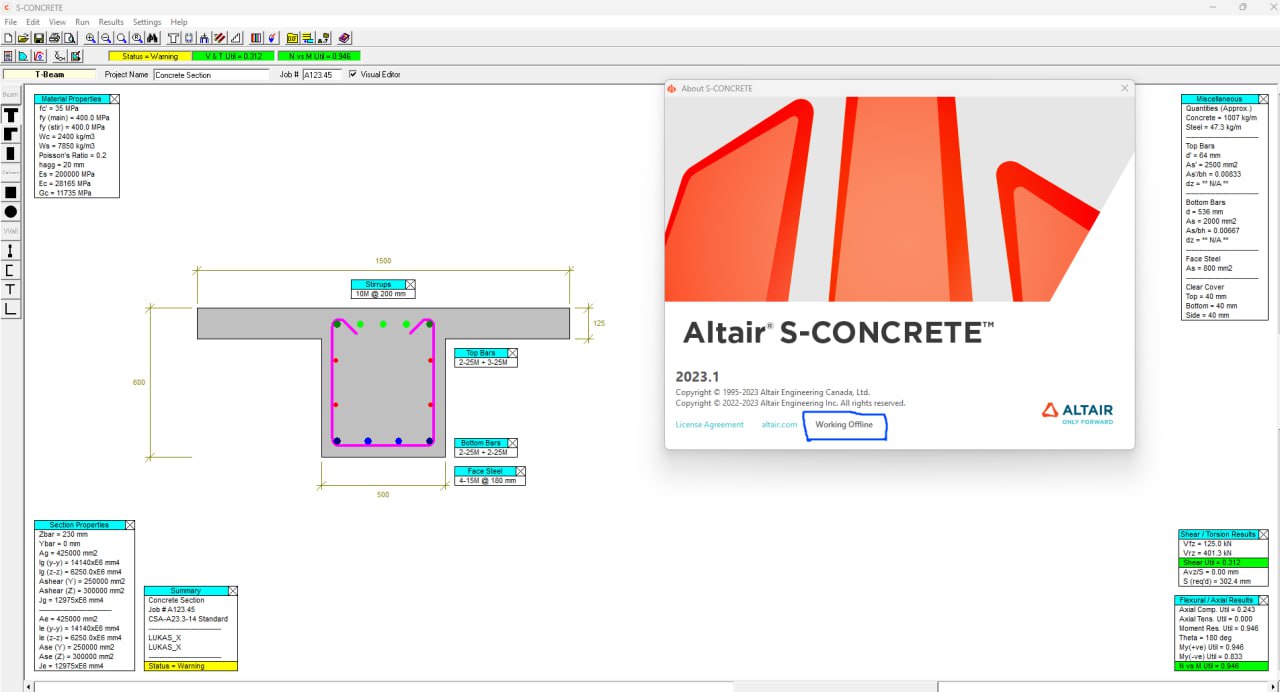Click the green N vs M Util indicator
This screenshot has width=1280, height=692.
pos(319,56)
